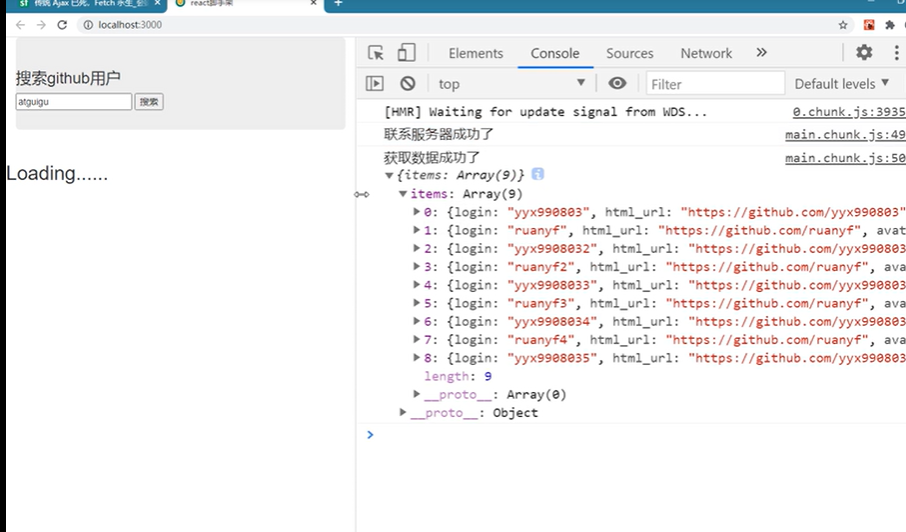Click the red extension icon in toolbar
Image resolution: width=906 pixels, height=532 pixels.
pos(869,25)
